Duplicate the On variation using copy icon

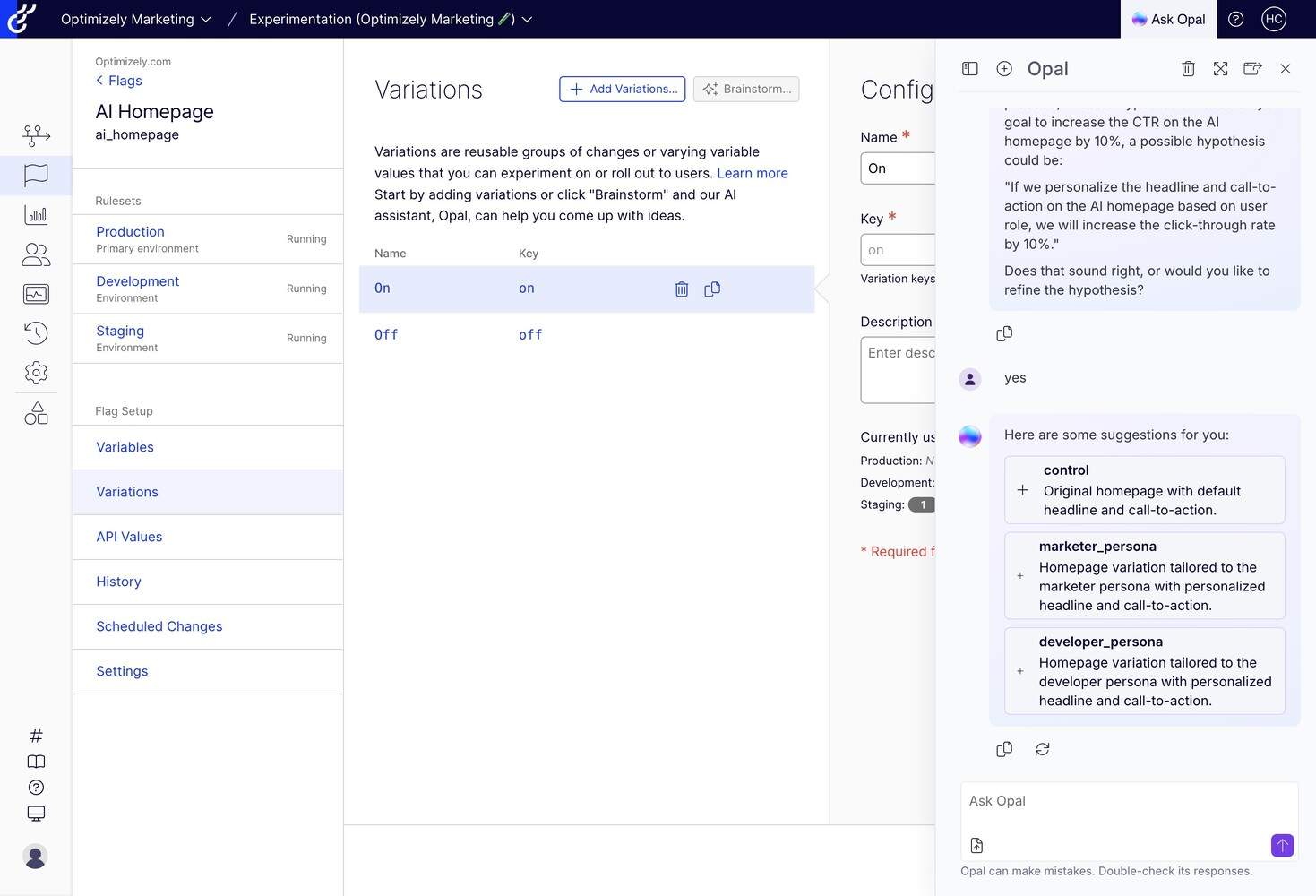coord(712,289)
